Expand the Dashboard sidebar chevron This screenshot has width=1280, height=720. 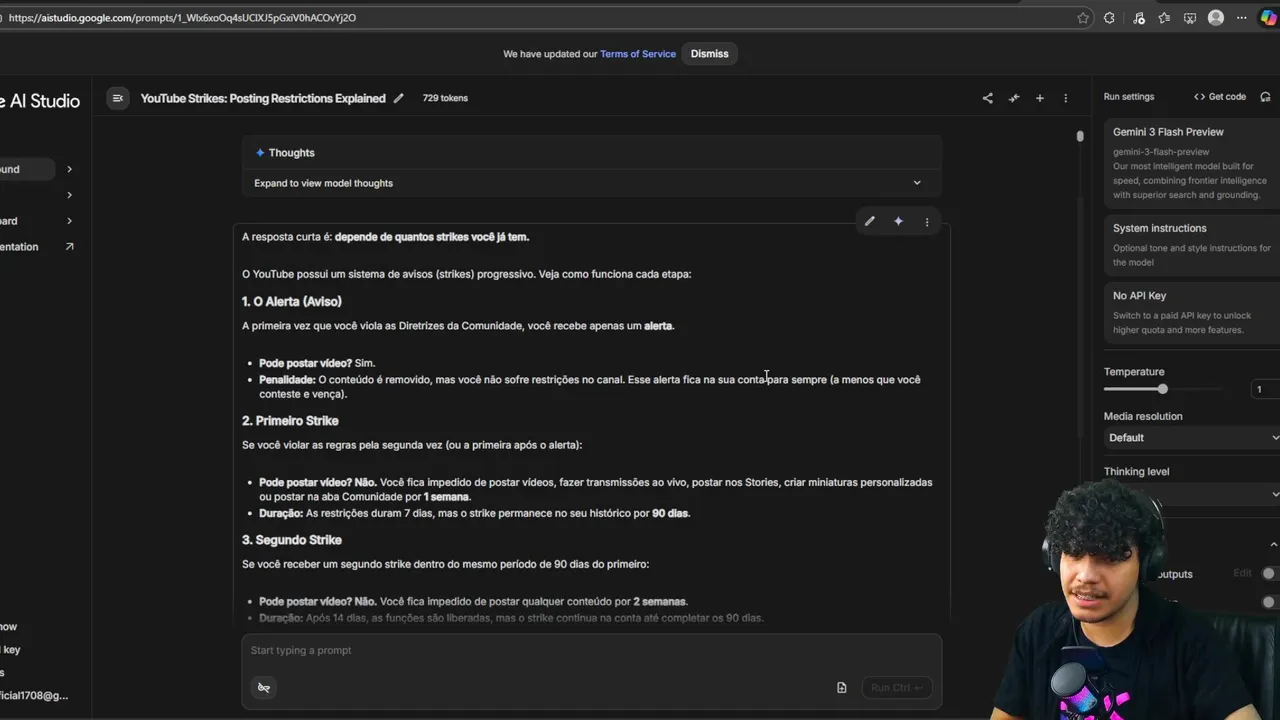(69, 221)
